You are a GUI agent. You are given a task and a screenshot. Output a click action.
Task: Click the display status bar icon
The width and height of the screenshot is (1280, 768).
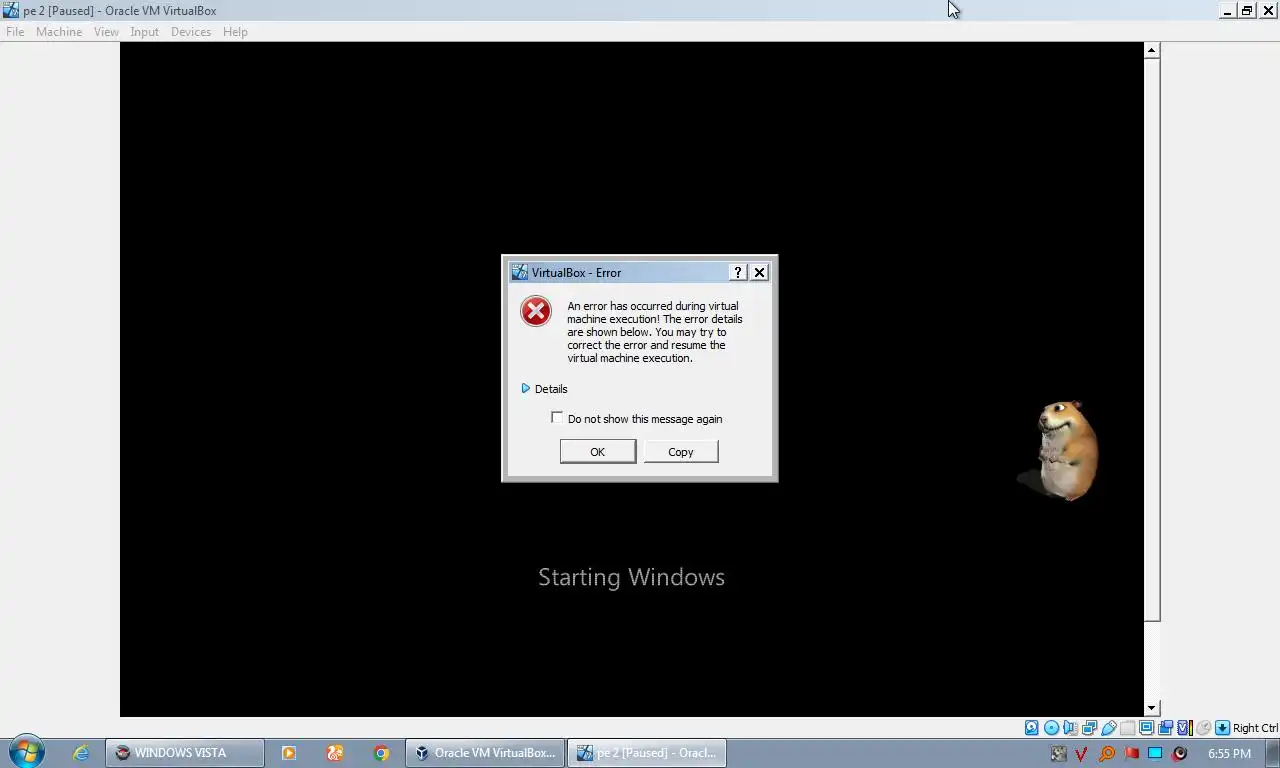pos(1146,728)
